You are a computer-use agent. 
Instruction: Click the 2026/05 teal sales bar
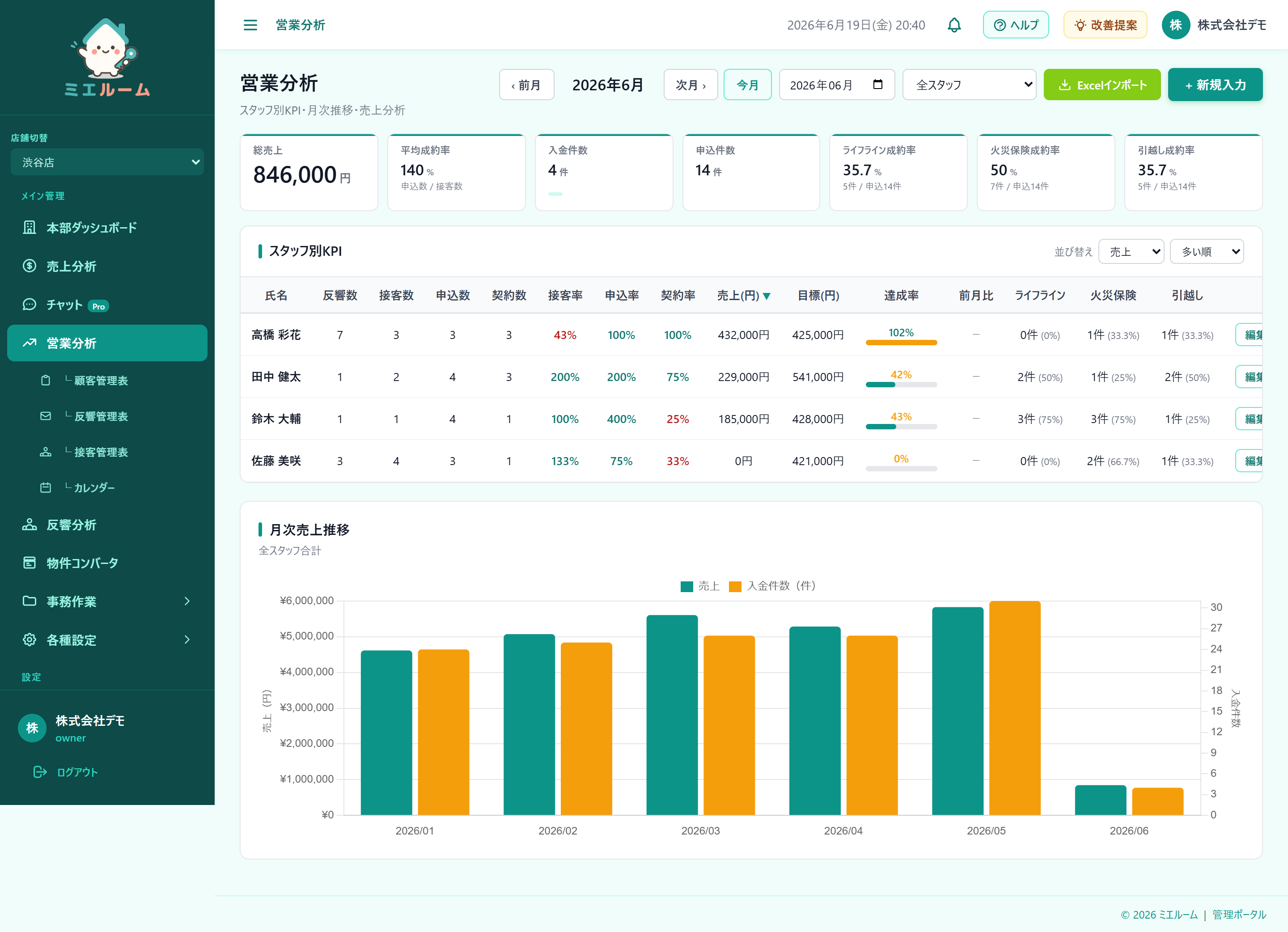coord(958,711)
